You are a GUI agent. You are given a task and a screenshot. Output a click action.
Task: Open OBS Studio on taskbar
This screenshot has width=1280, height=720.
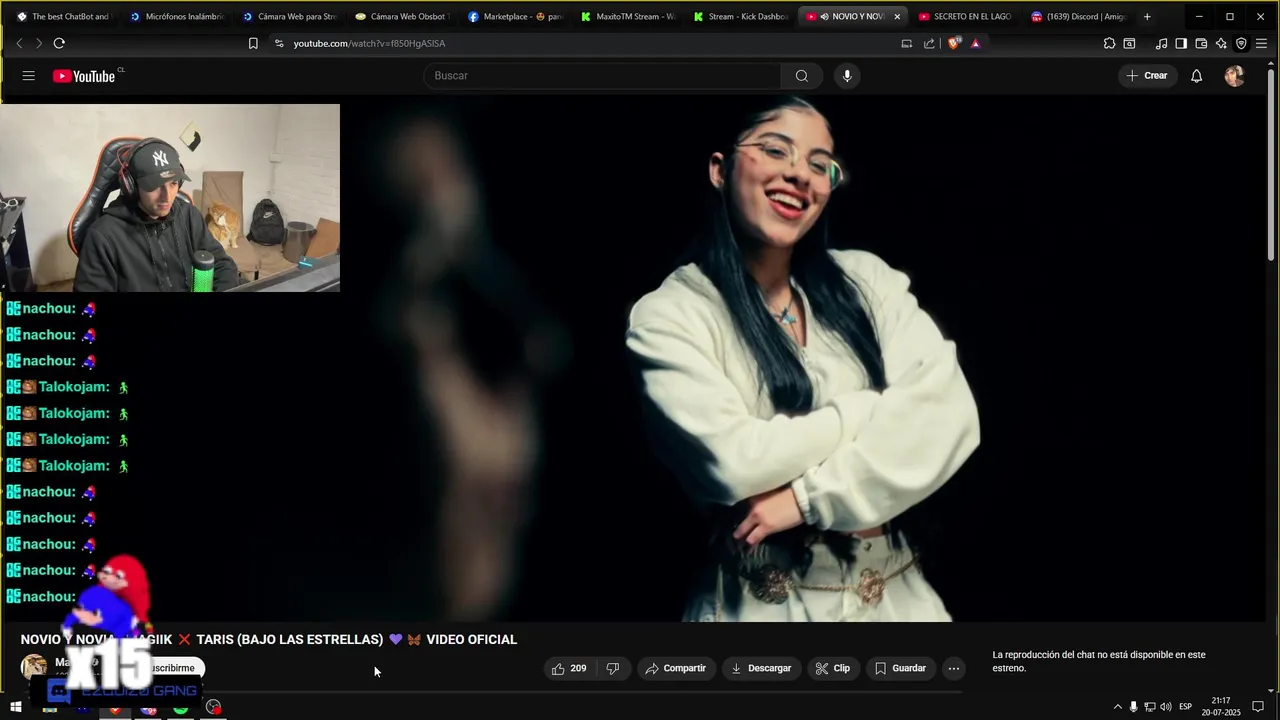(x=213, y=707)
